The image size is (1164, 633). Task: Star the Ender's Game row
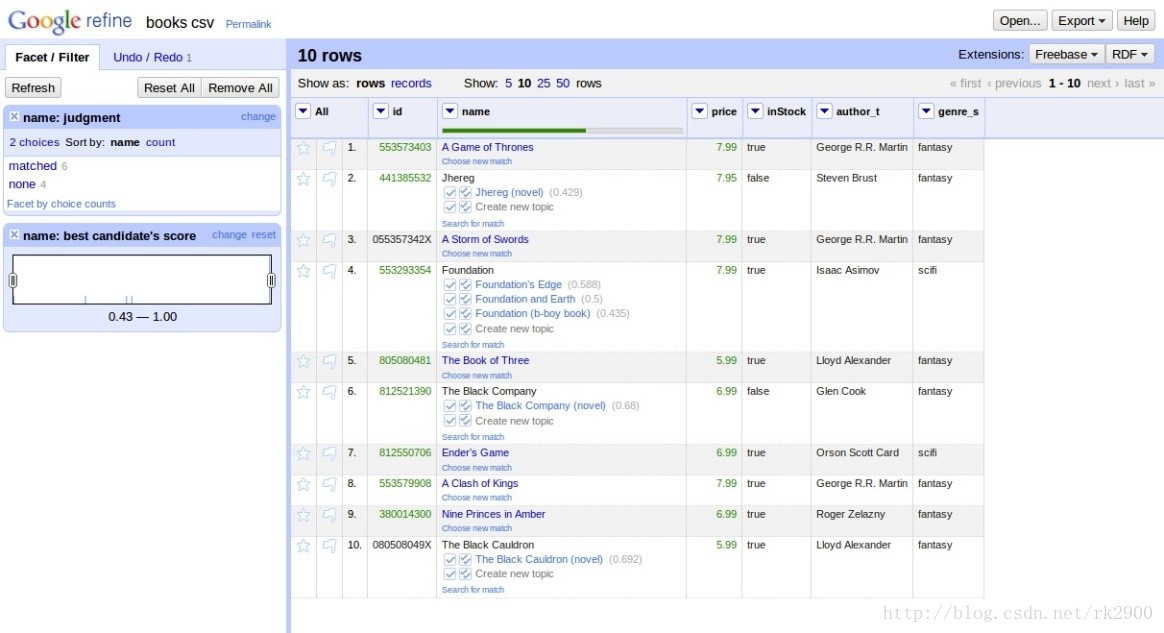click(x=304, y=453)
